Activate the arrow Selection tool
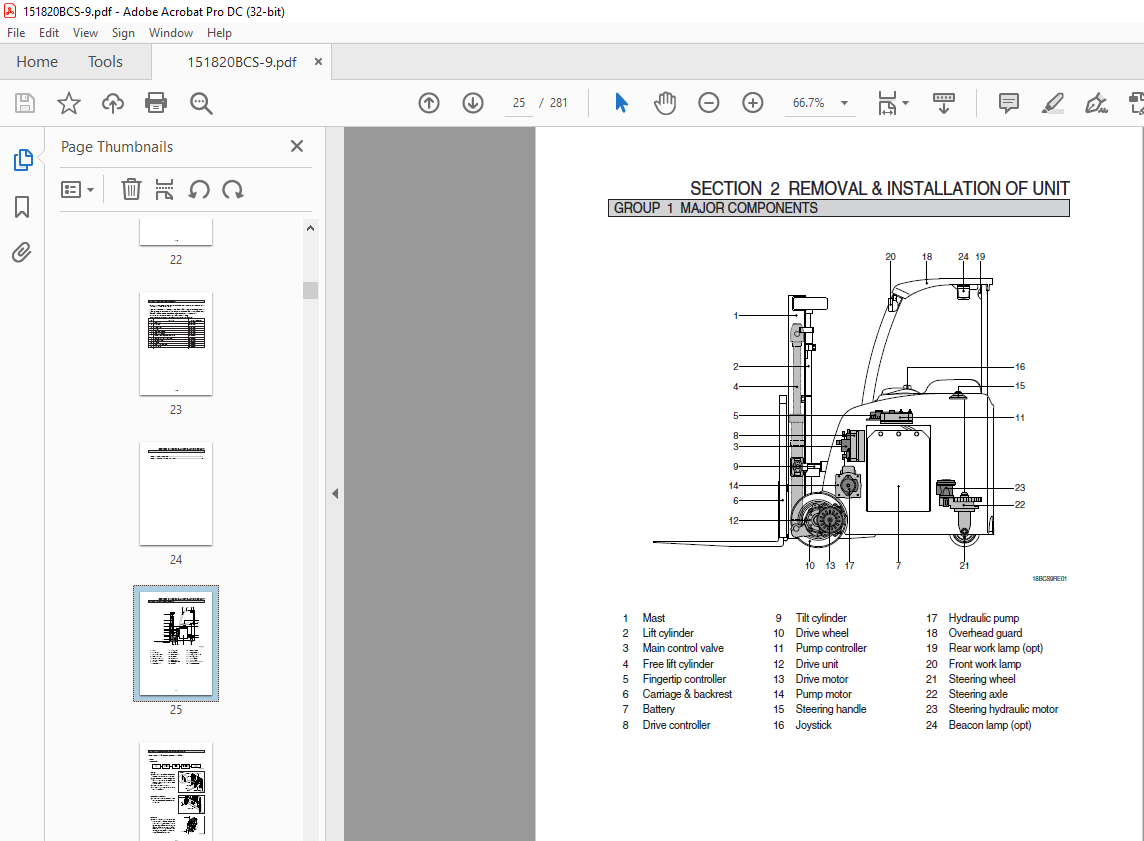This screenshot has width=1144, height=841. coord(621,103)
